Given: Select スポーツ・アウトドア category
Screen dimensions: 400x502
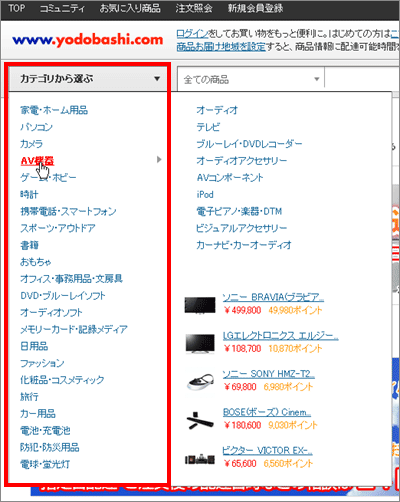Looking at the screenshot, I should click(58, 228).
